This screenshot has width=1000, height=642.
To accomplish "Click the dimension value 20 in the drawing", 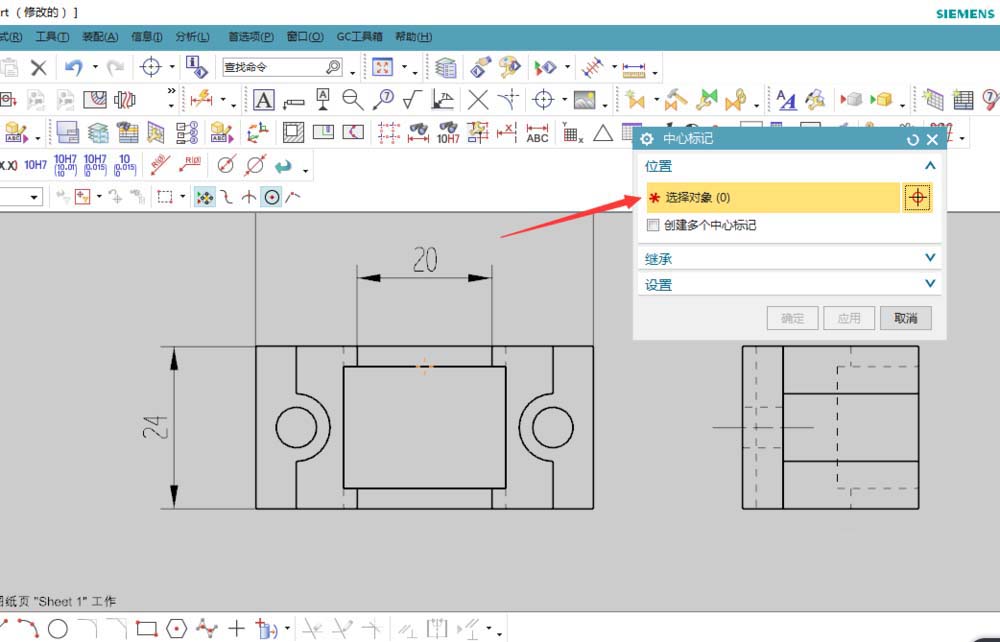I will (x=425, y=259).
